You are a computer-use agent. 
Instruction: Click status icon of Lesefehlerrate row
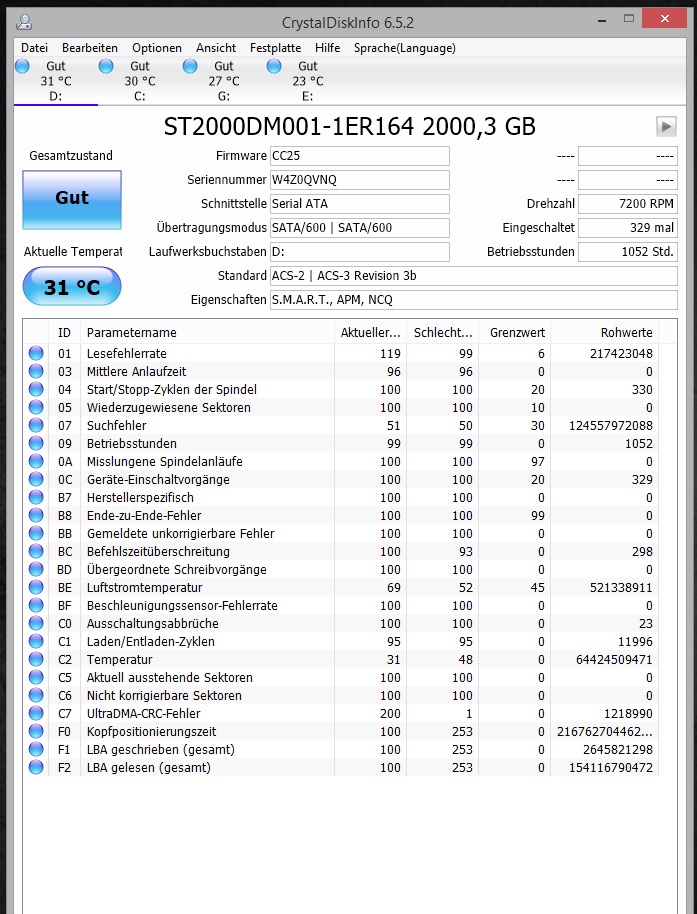pos(36,353)
